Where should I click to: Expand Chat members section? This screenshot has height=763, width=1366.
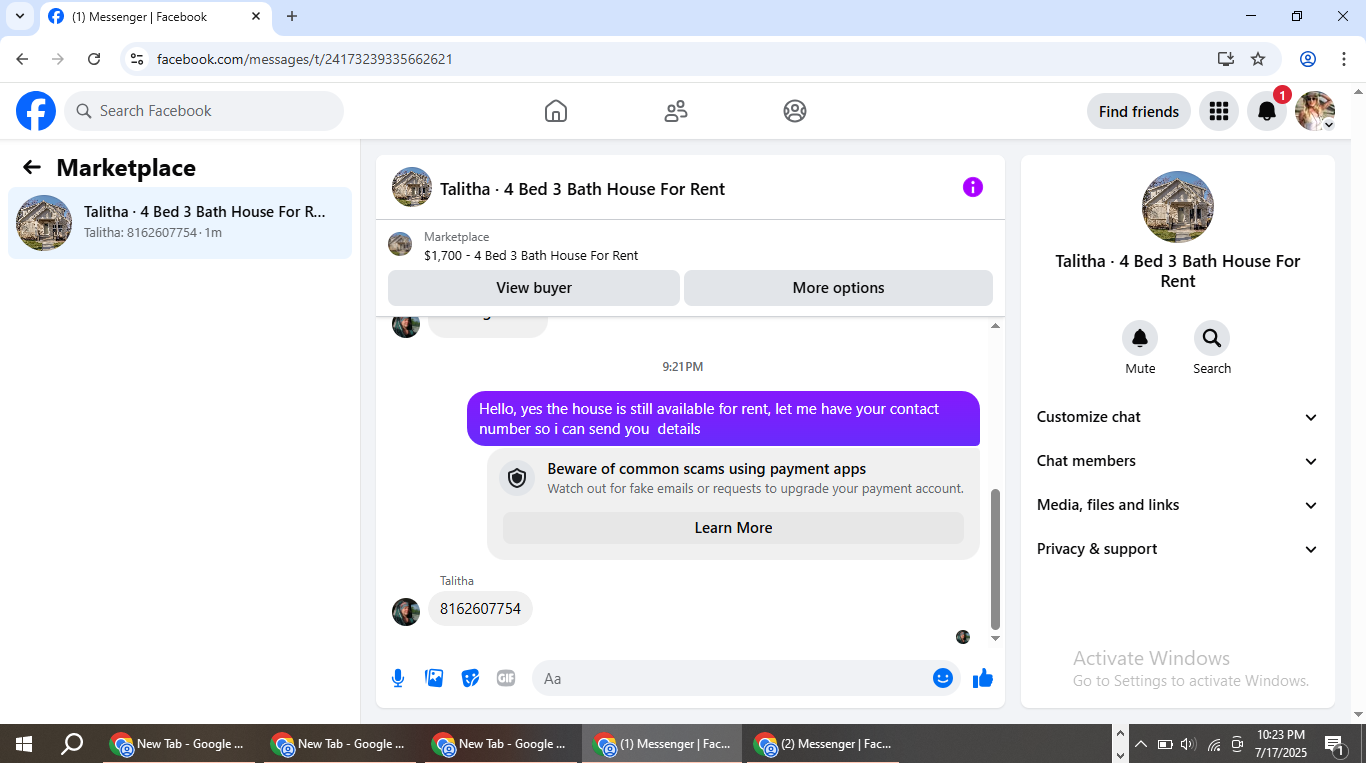[x=1178, y=461]
